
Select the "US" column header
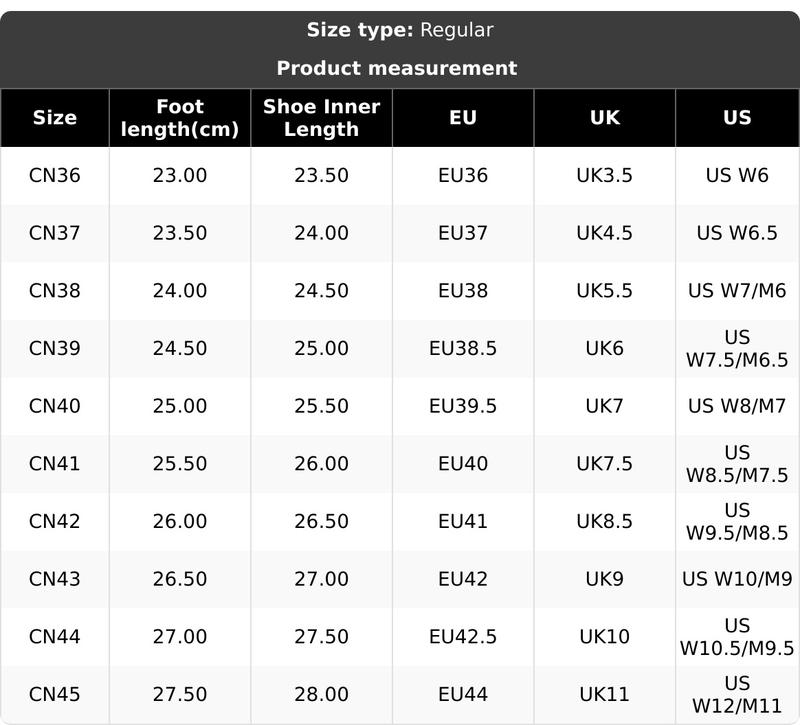point(737,117)
